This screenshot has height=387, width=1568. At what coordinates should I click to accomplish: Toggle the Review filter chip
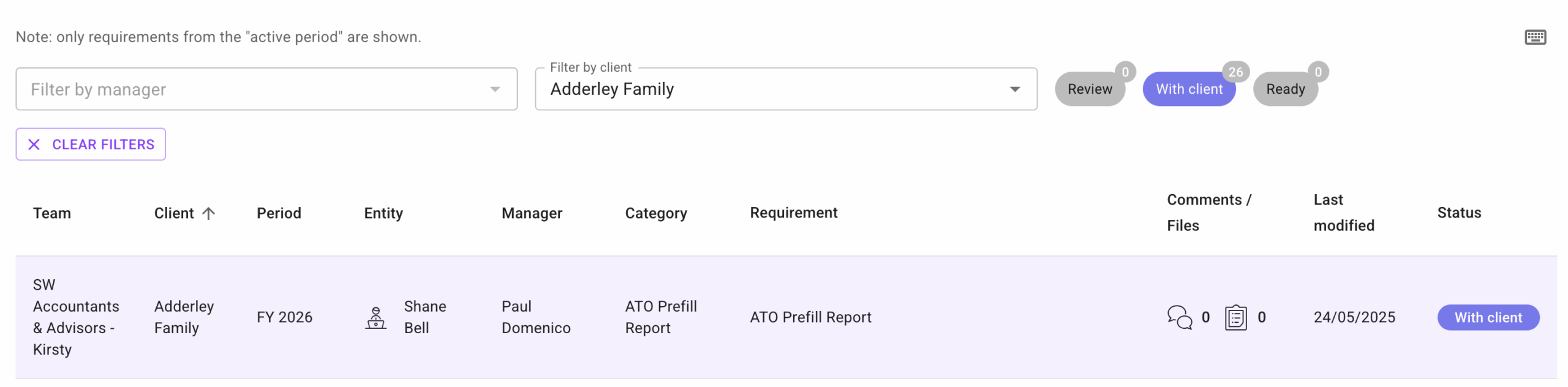tap(1090, 89)
